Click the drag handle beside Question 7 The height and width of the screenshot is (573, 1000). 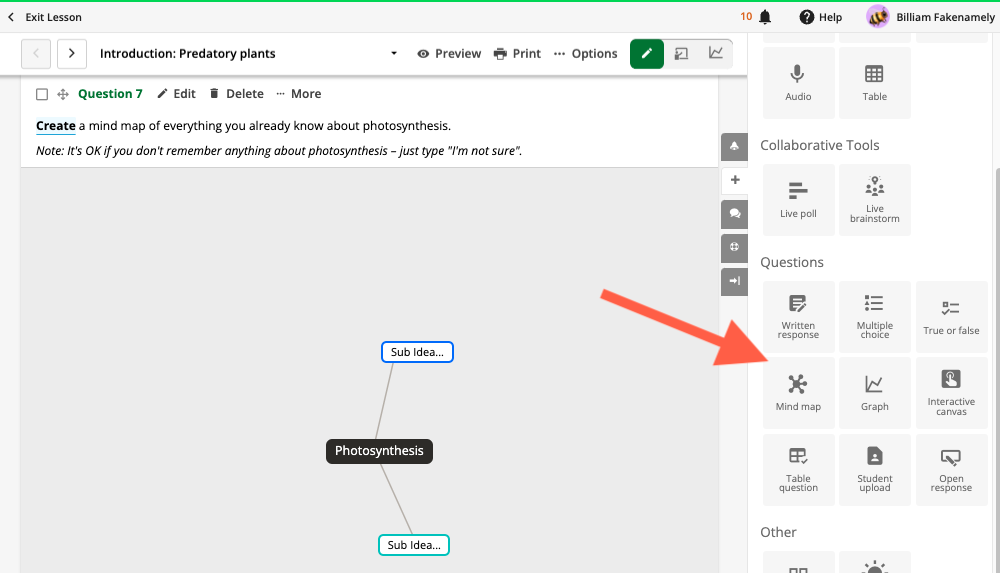click(x=62, y=94)
